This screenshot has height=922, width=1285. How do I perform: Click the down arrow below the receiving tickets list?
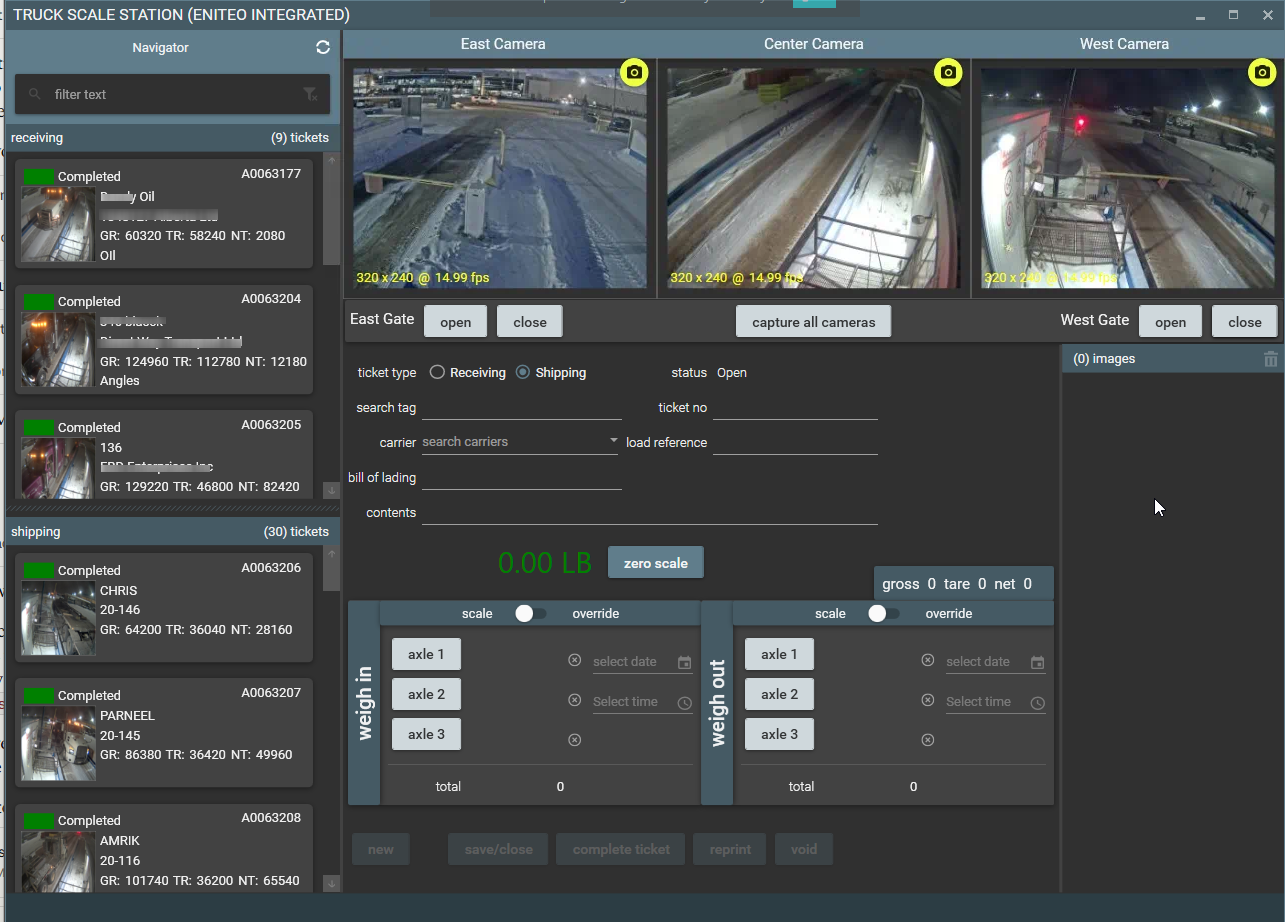point(331,491)
